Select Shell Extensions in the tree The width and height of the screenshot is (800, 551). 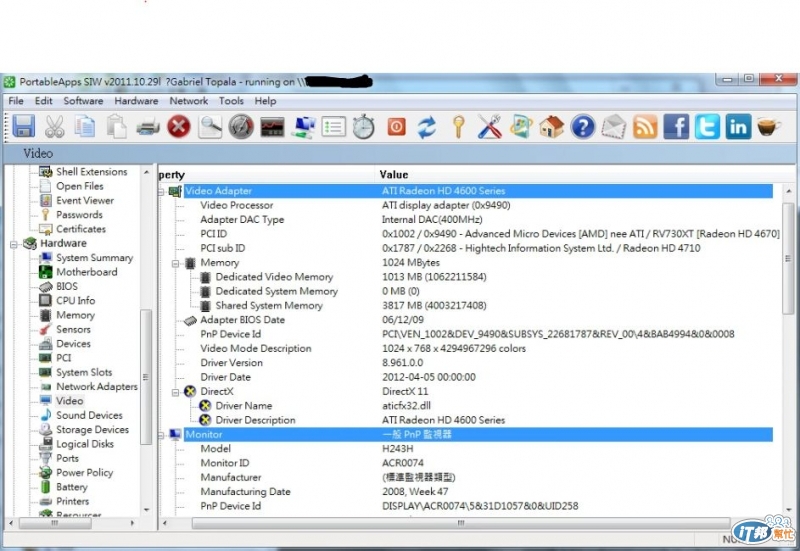92,171
